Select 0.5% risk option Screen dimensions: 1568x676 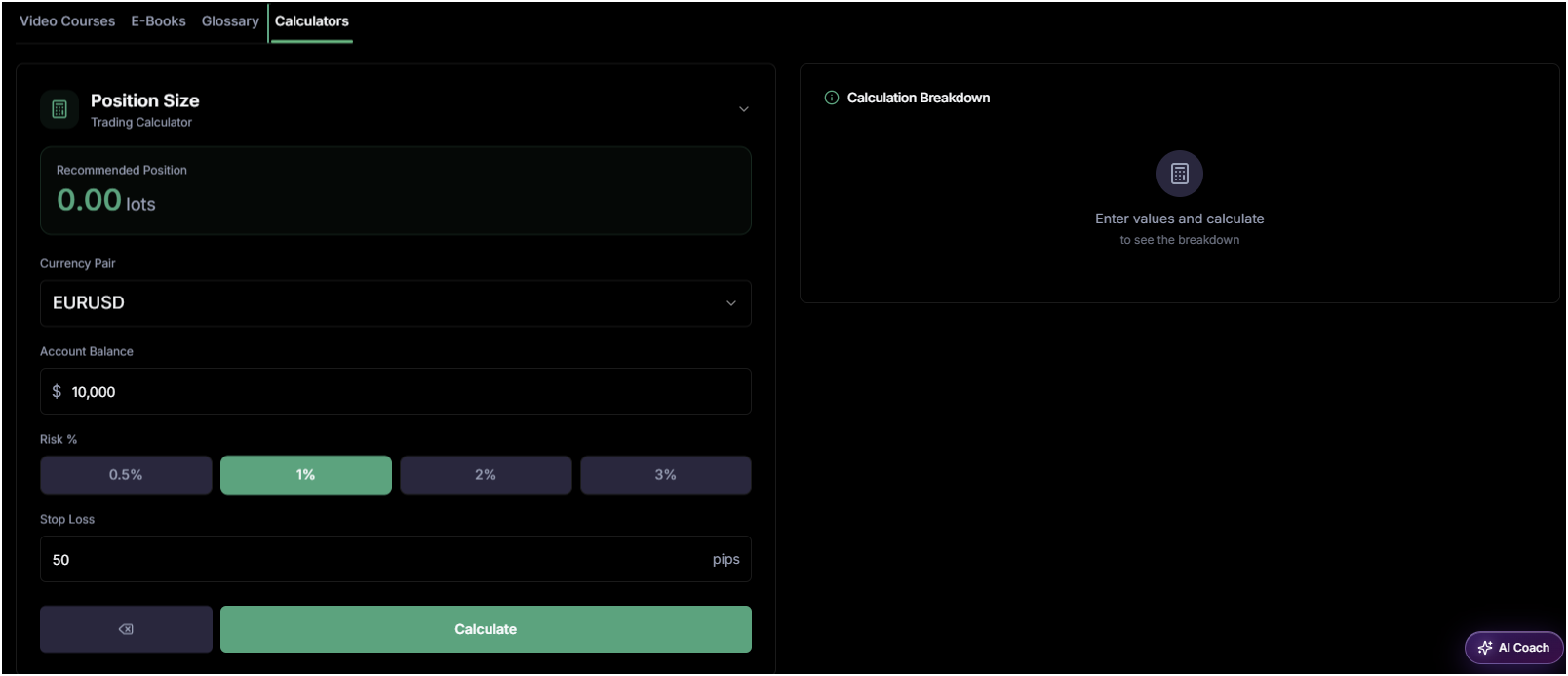coord(126,475)
